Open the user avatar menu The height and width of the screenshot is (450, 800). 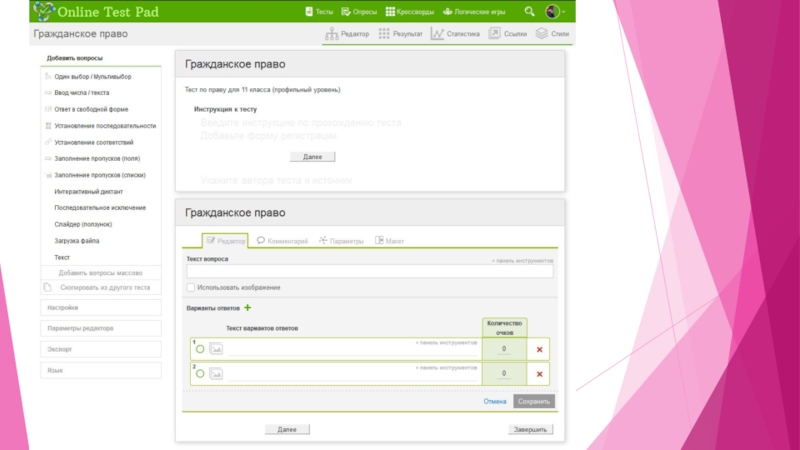pos(555,11)
